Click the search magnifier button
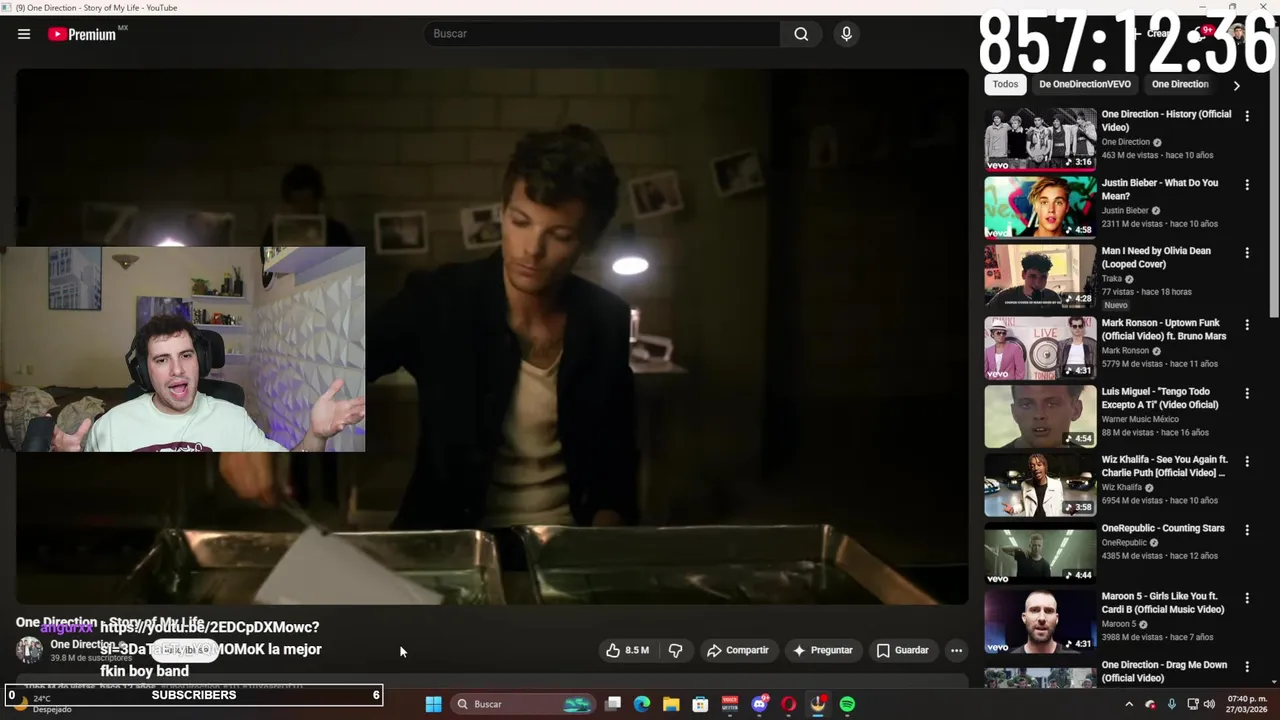 tap(801, 34)
